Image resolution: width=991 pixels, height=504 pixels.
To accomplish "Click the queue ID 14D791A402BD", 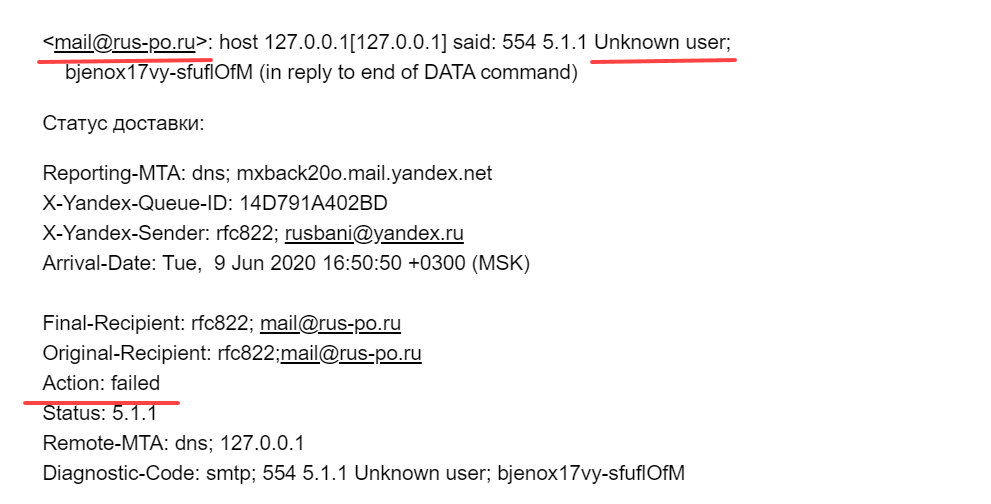I will 313,203.
